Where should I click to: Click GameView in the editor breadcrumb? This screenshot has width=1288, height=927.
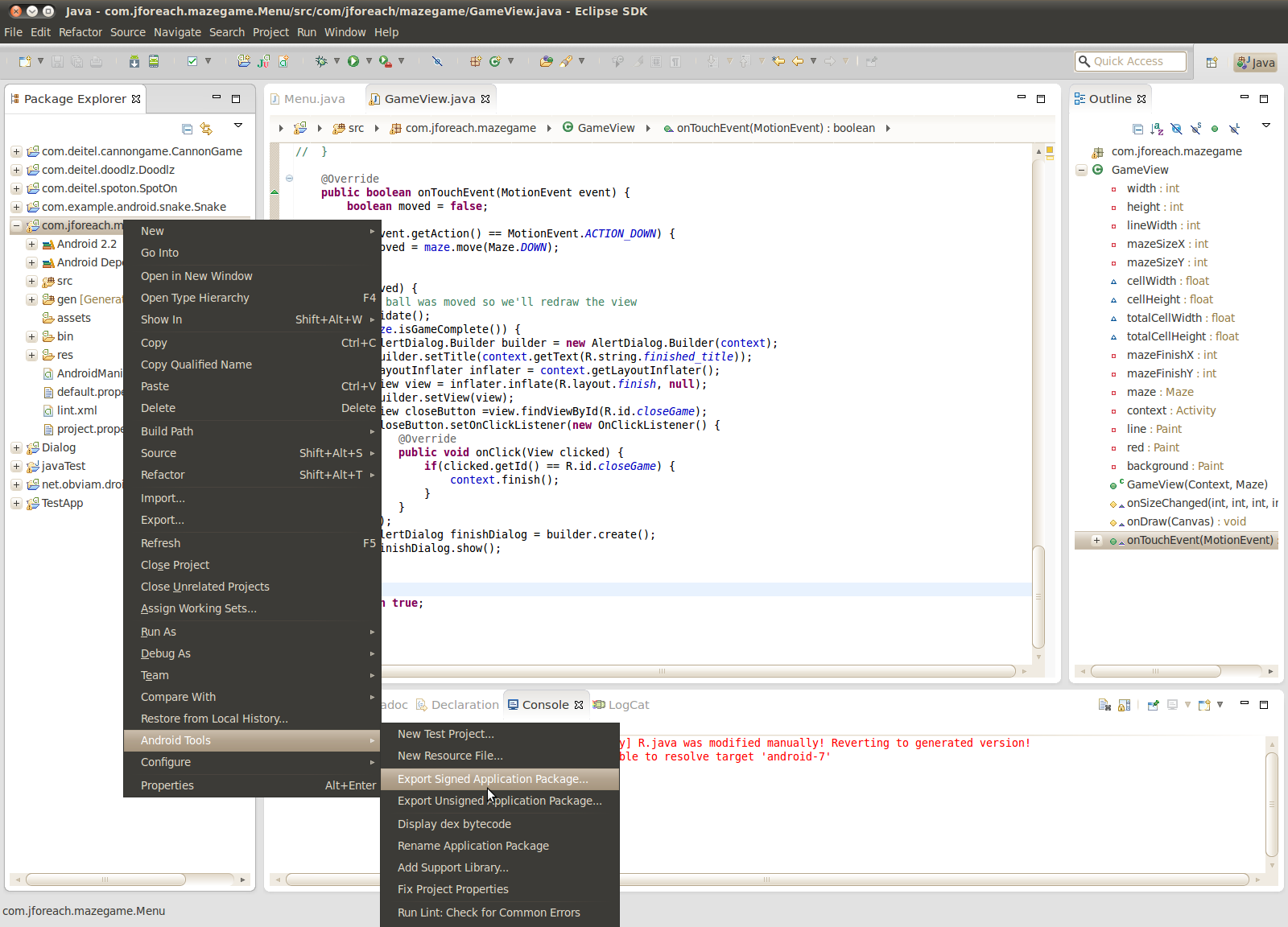(x=598, y=128)
